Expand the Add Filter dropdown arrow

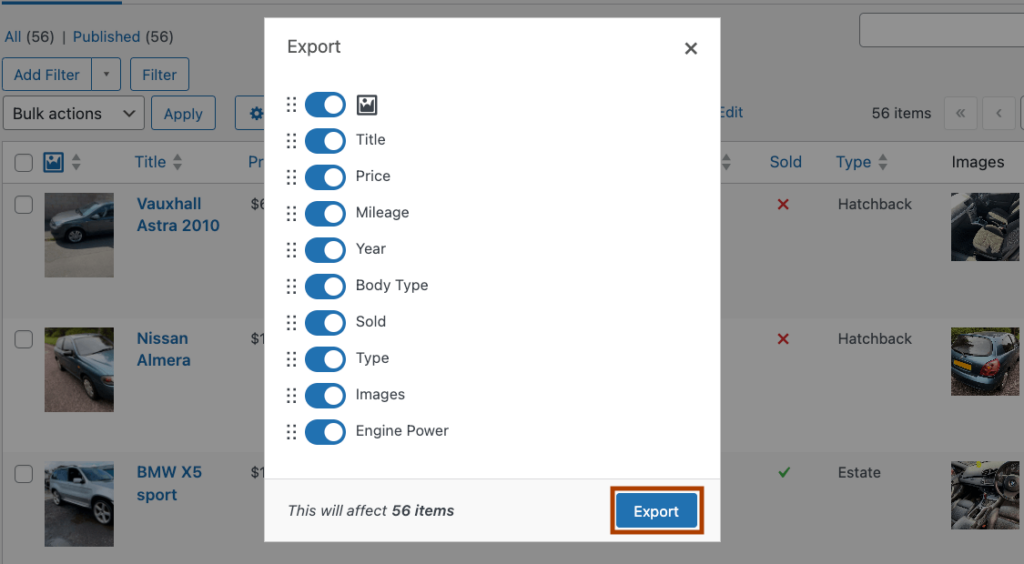pos(106,74)
